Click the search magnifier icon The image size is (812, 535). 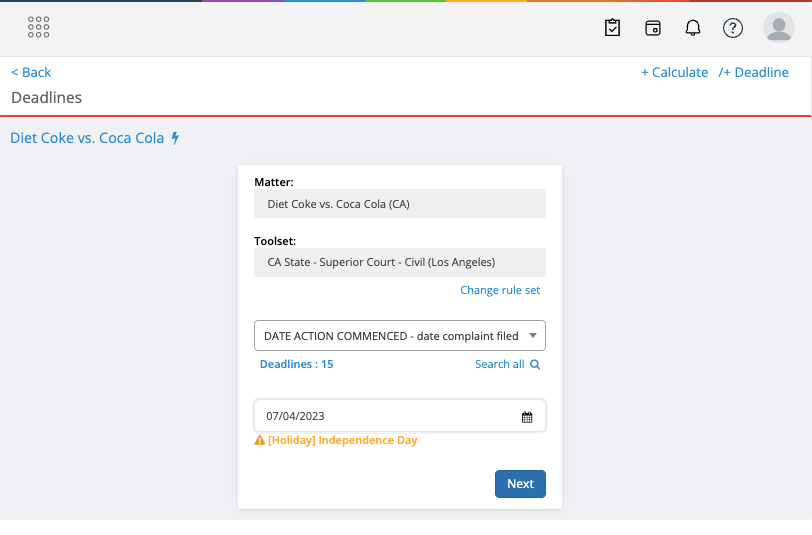pyautogui.click(x=535, y=365)
